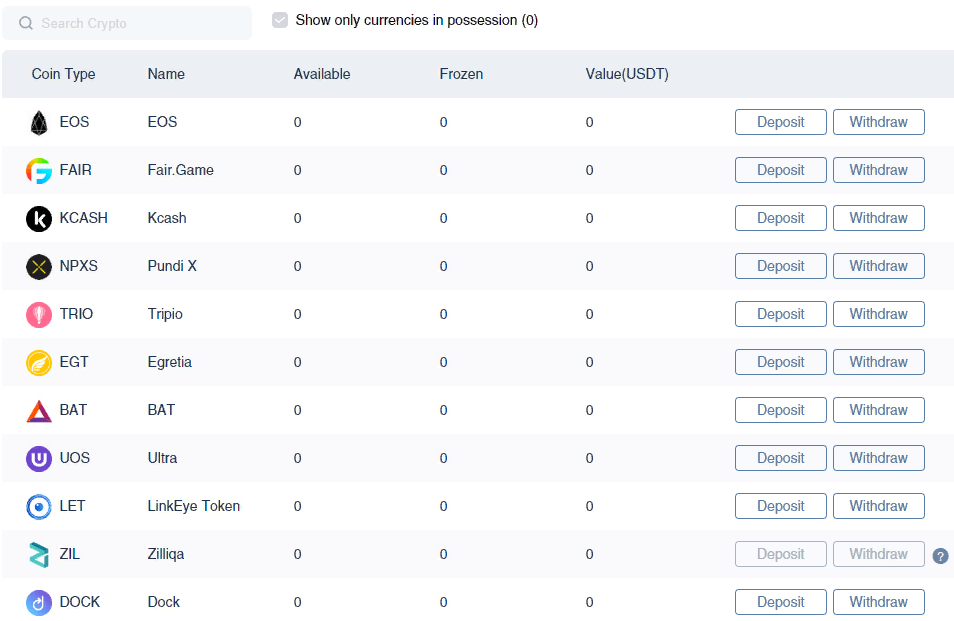Click the Coin Type column header
This screenshot has height=621, width=954.
tap(63, 74)
